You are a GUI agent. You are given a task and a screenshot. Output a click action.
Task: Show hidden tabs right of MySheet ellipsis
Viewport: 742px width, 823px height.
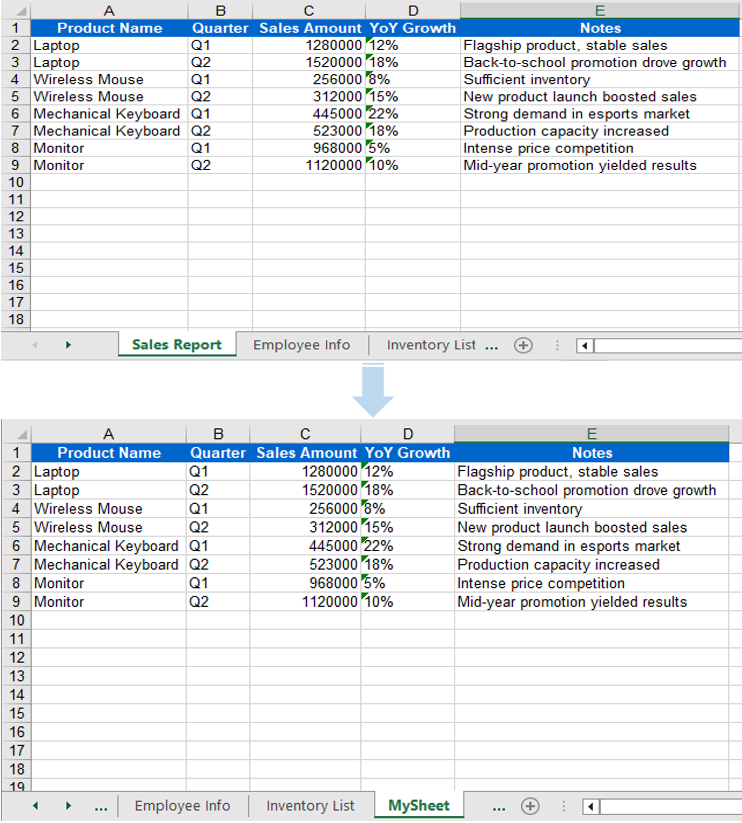pos(499,807)
